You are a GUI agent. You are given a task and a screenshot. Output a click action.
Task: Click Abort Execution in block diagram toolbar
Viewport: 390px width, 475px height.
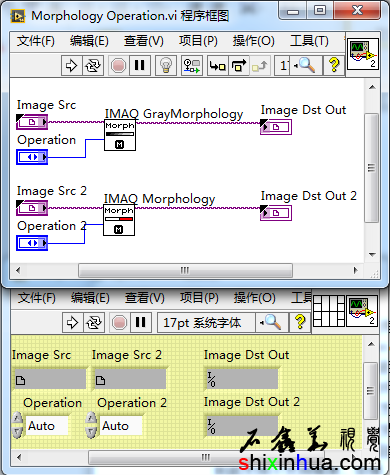coord(119,65)
